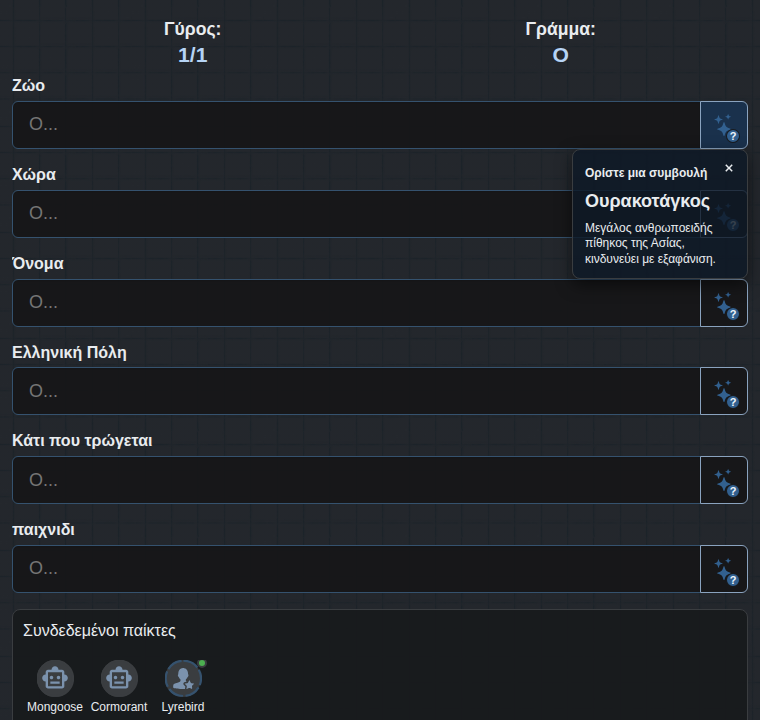Focus the Ελληνική Πόλη input field
The height and width of the screenshot is (720, 760).
[356, 391]
